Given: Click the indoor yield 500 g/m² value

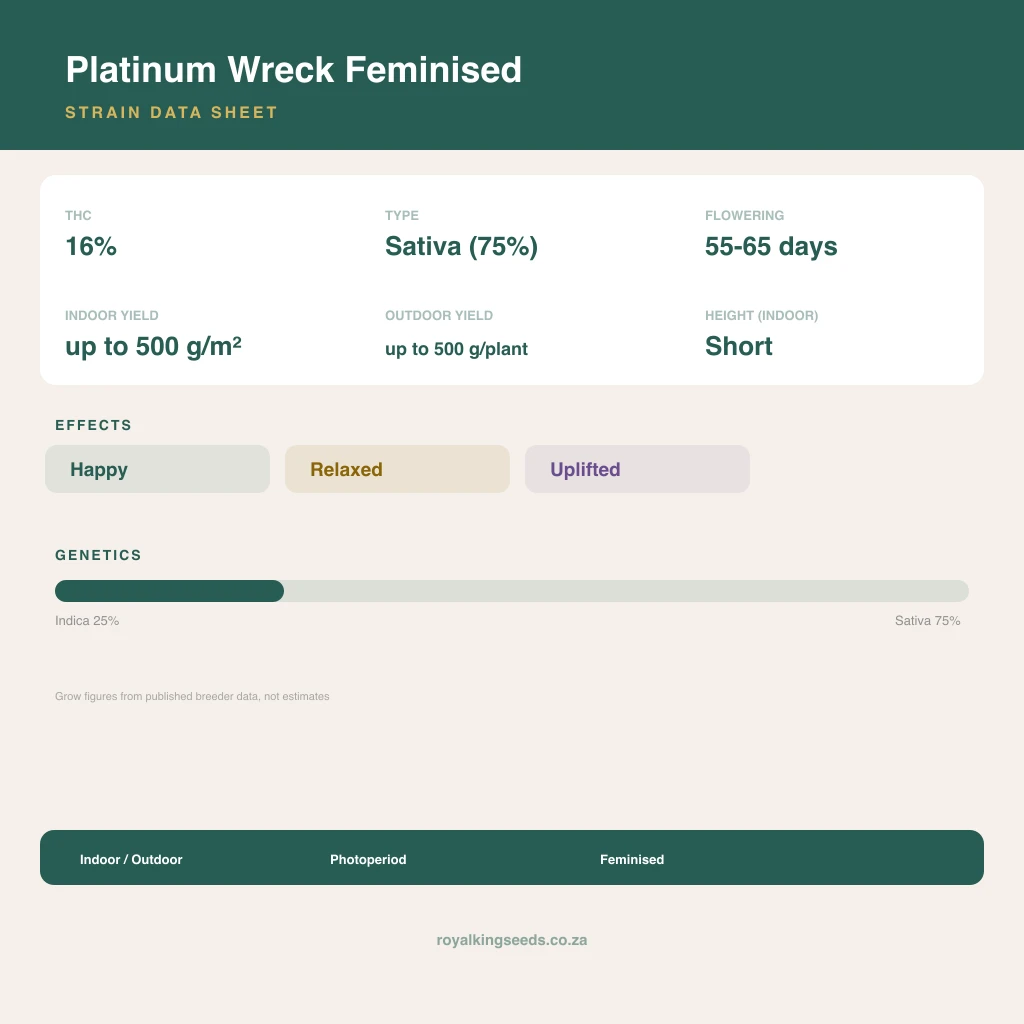Looking at the screenshot, I should pyautogui.click(x=153, y=346).
